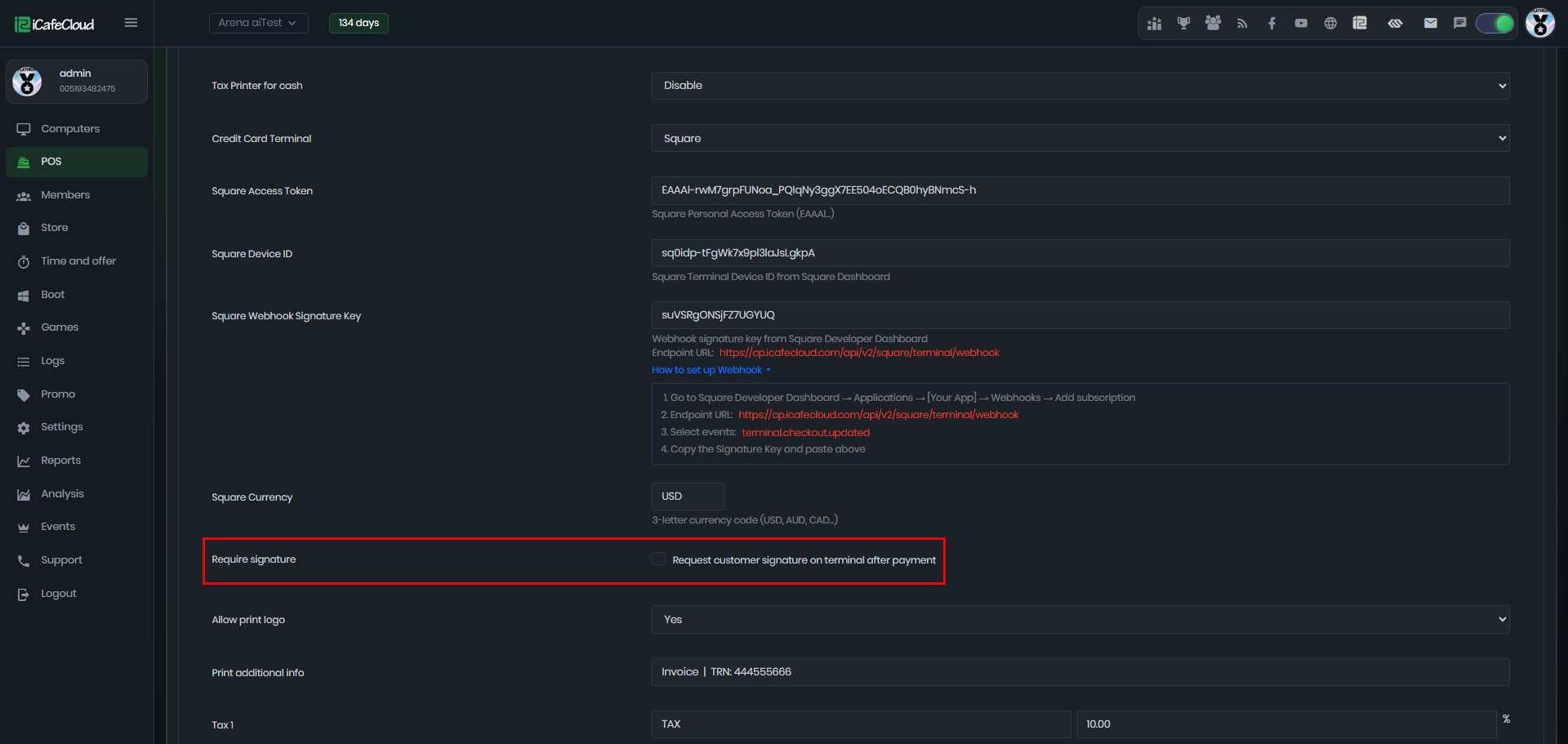The height and width of the screenshot is (744, 1568).
Task: Click the Settings gear icon
Action: point(24,428)
